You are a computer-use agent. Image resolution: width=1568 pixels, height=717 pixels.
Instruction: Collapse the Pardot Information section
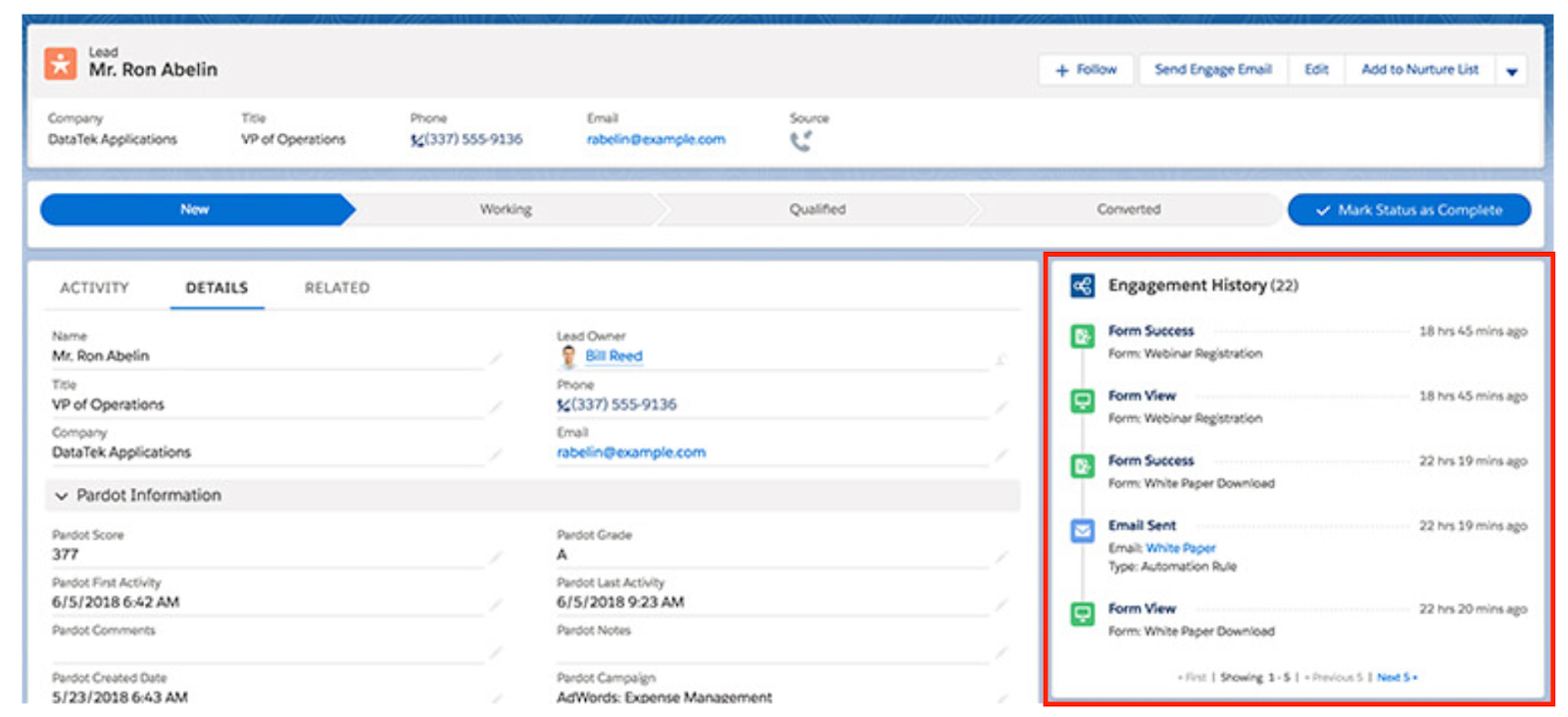(62, 496)
